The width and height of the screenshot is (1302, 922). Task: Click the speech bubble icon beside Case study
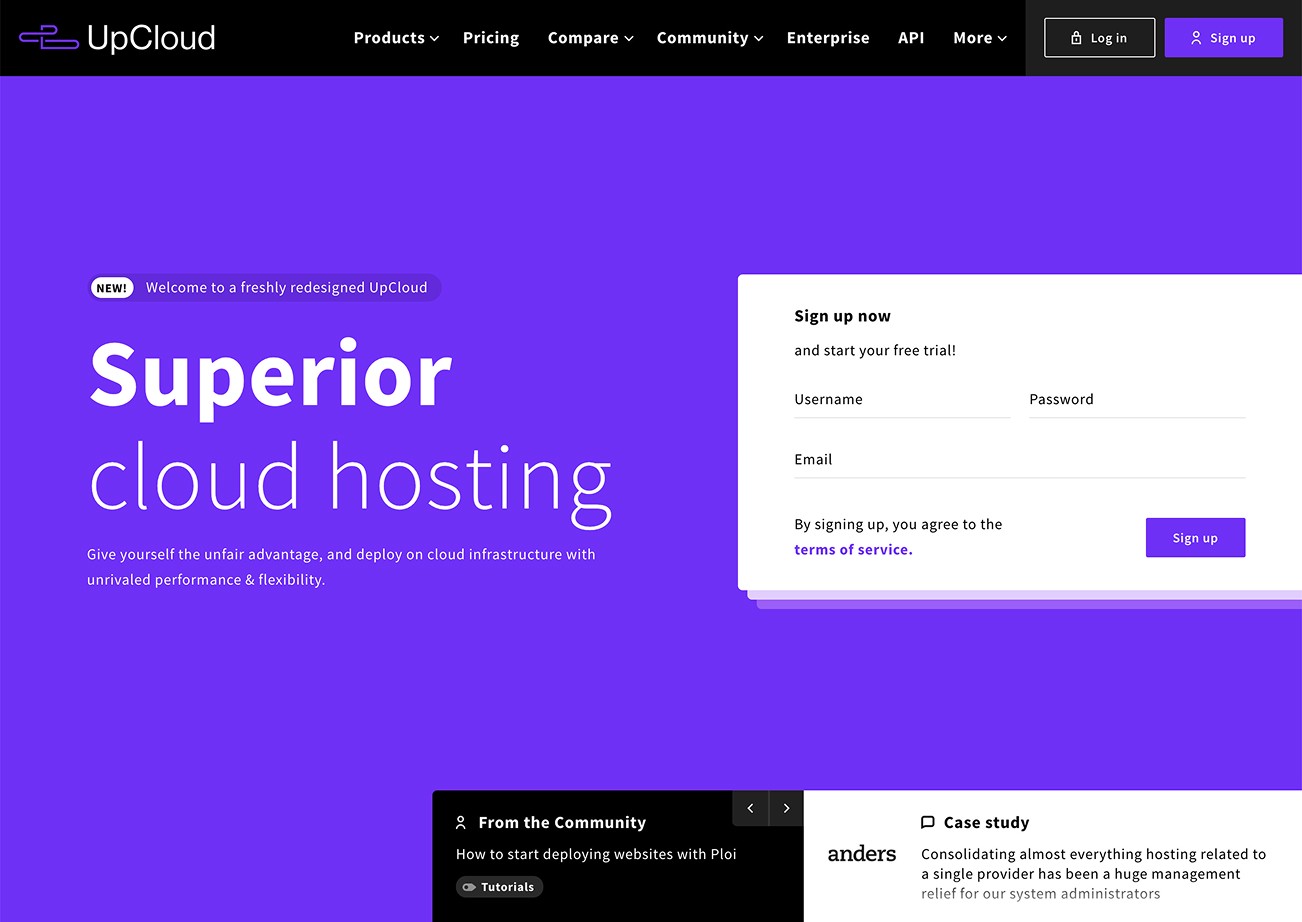pyautogui.click(x=927, y=822)
